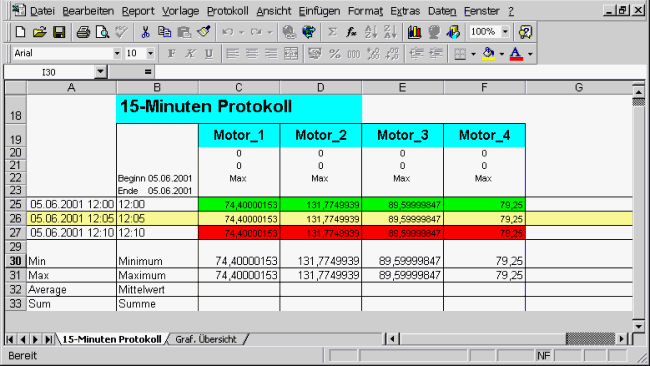Run the spelling check icon

[x=121, y=32]
